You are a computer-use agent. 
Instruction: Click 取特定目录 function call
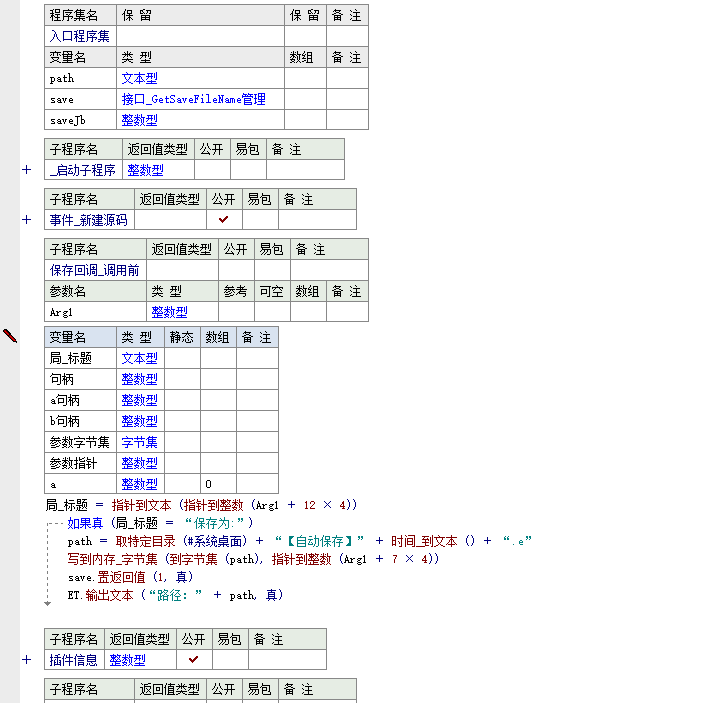pos(145,541)
